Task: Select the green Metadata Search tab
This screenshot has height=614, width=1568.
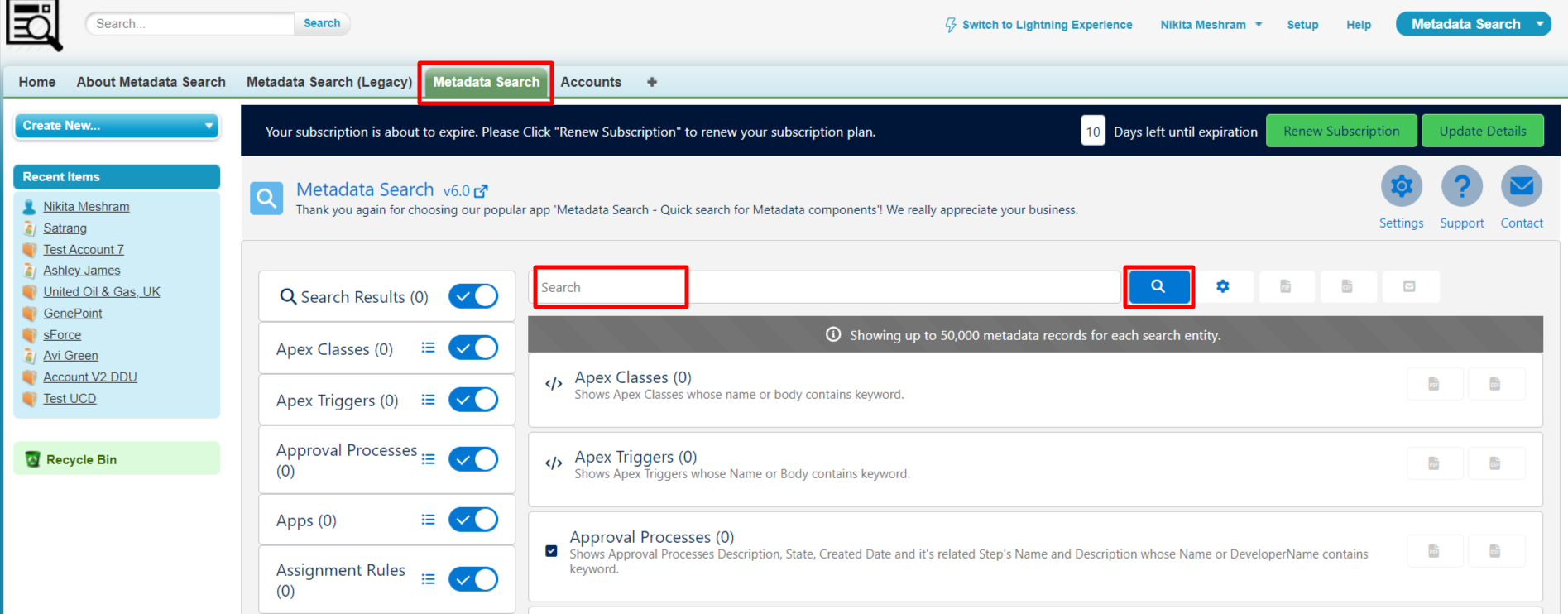Action: 487,82
